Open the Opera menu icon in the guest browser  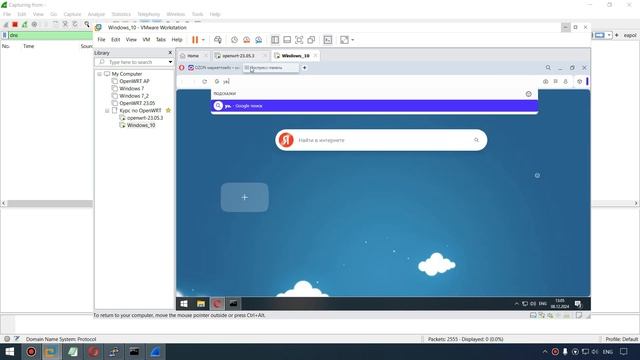pos(182,68)
